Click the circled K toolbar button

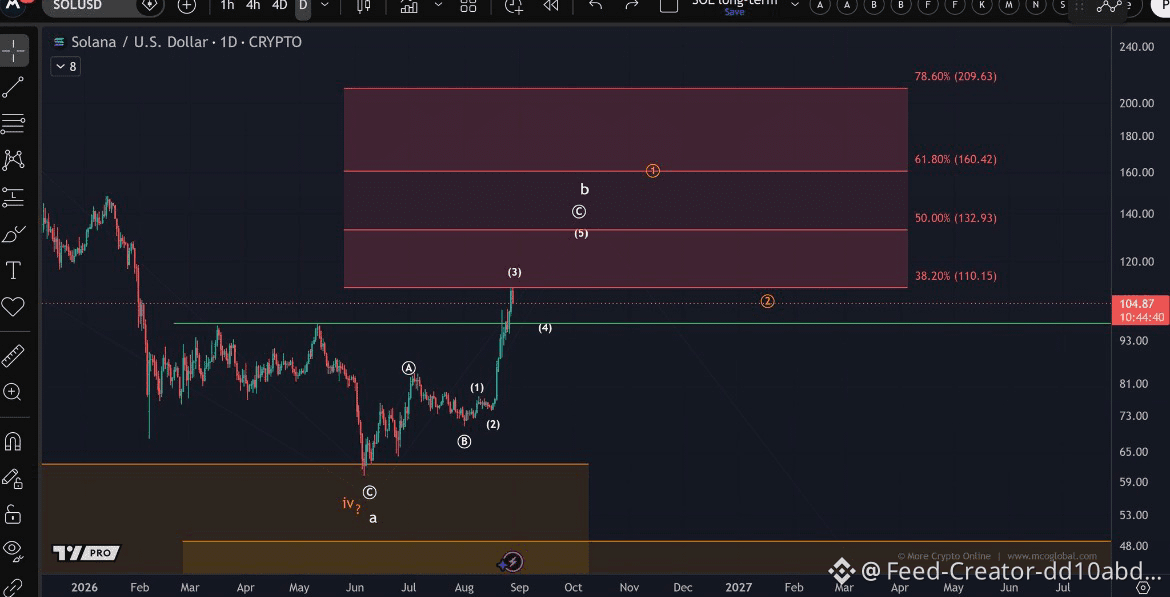[x=983, y=5]
